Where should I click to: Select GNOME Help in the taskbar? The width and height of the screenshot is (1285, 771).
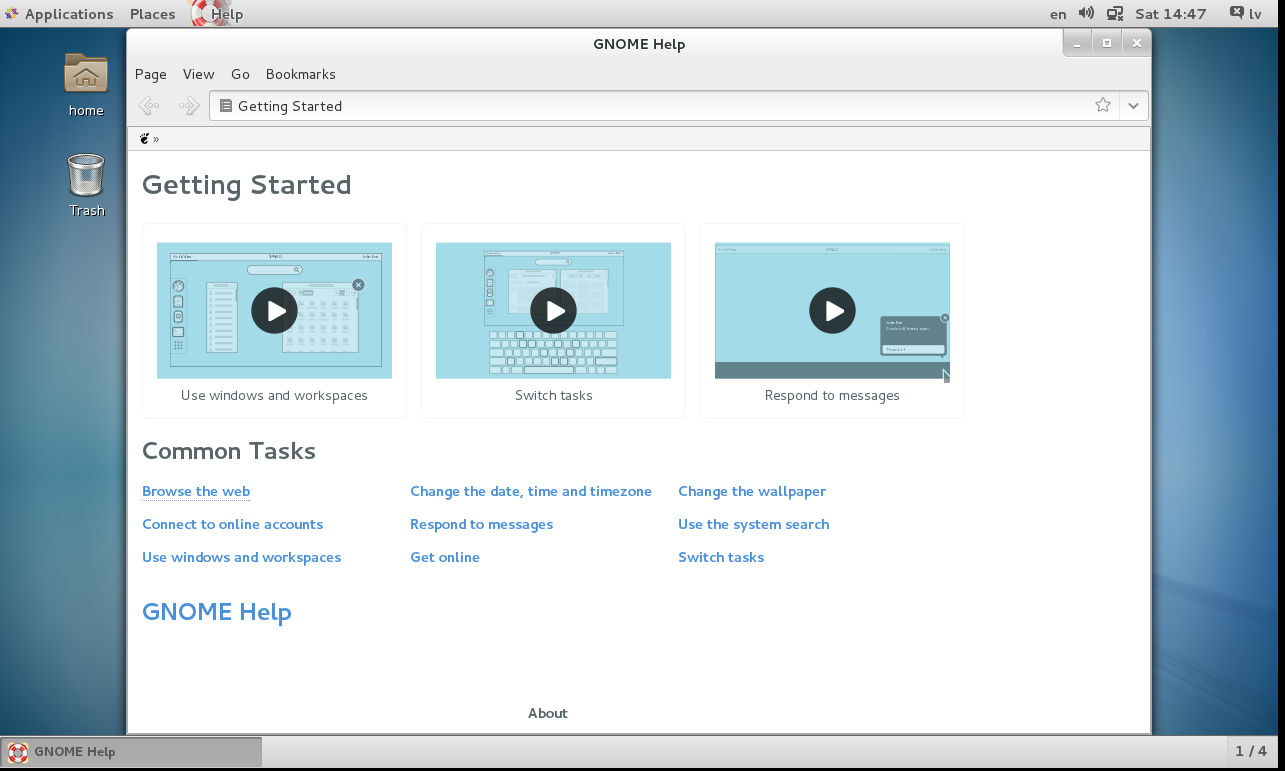tap(132, 751)
